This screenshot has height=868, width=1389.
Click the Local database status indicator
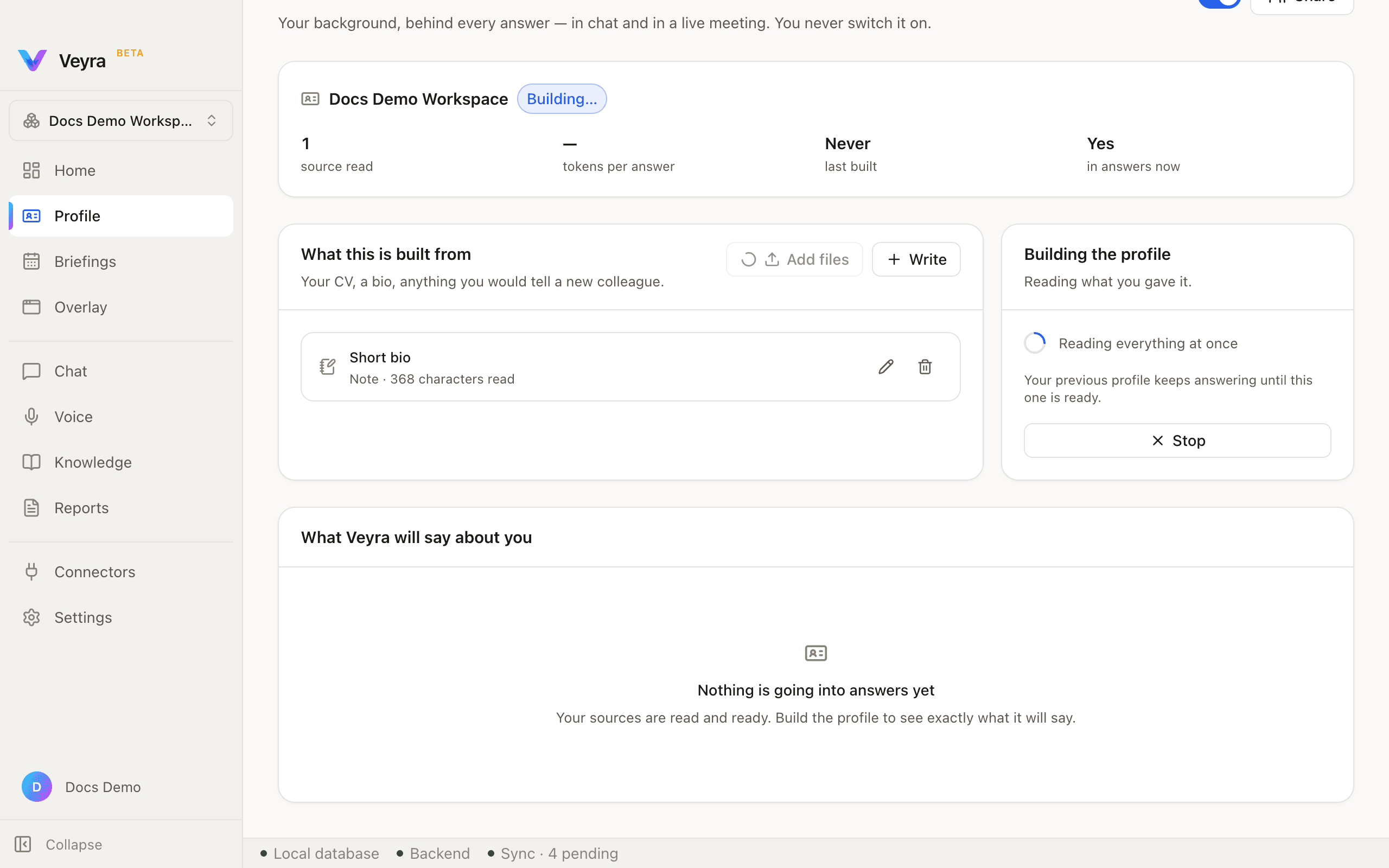click(320, 854)
